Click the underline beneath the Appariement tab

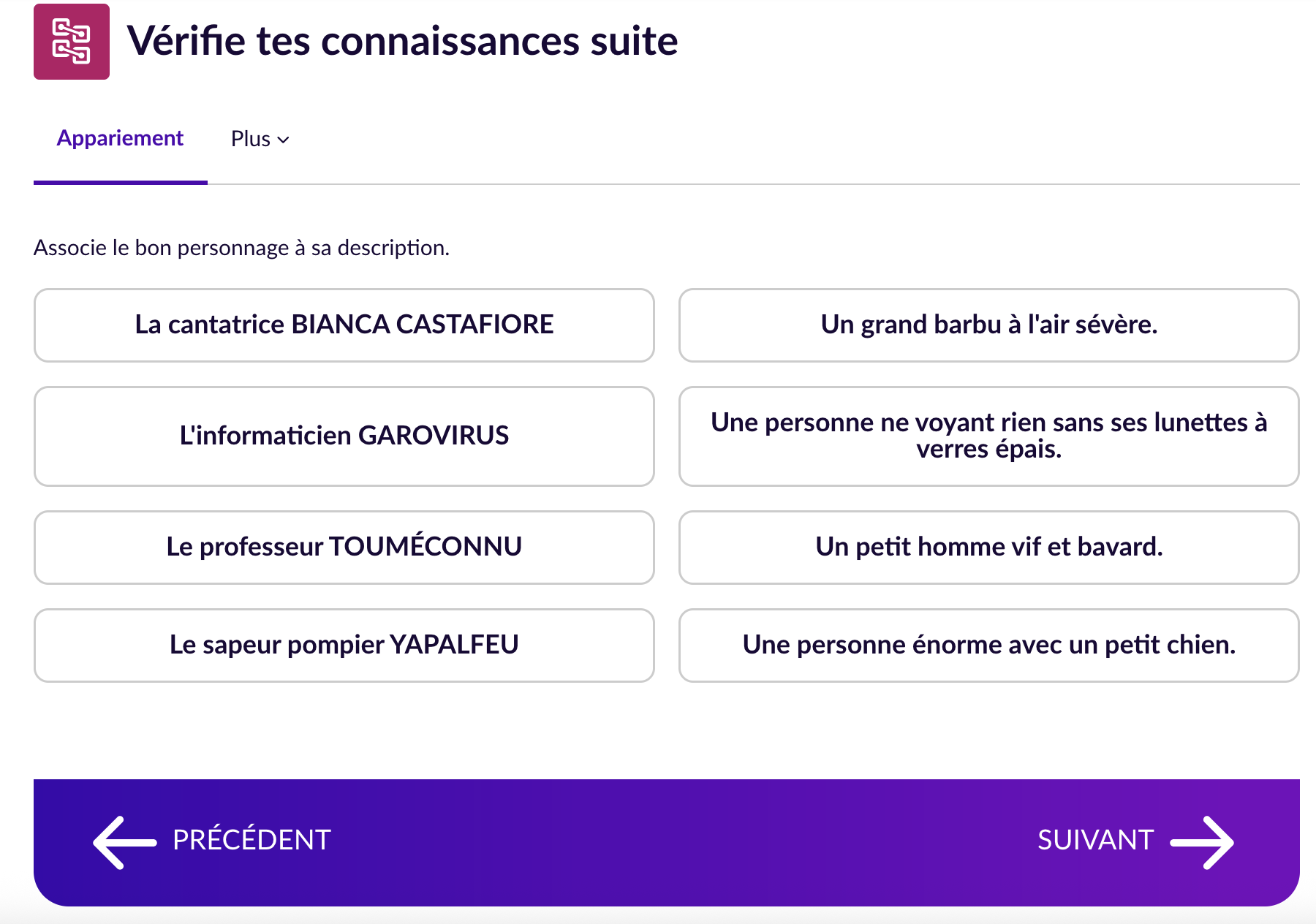[x=121, y=182]
